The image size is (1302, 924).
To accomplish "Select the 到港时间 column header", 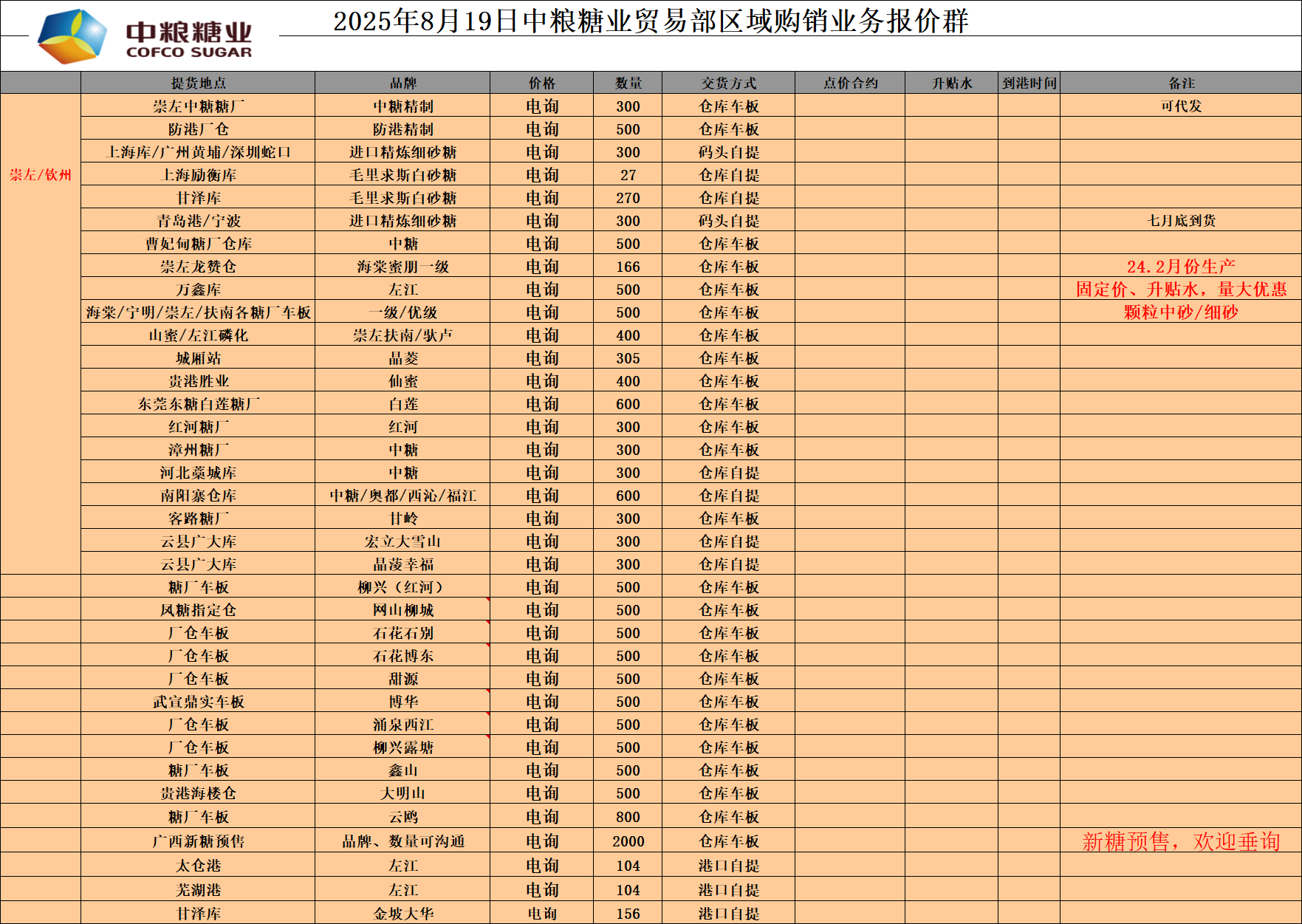I will click(x=1029, y=83).
